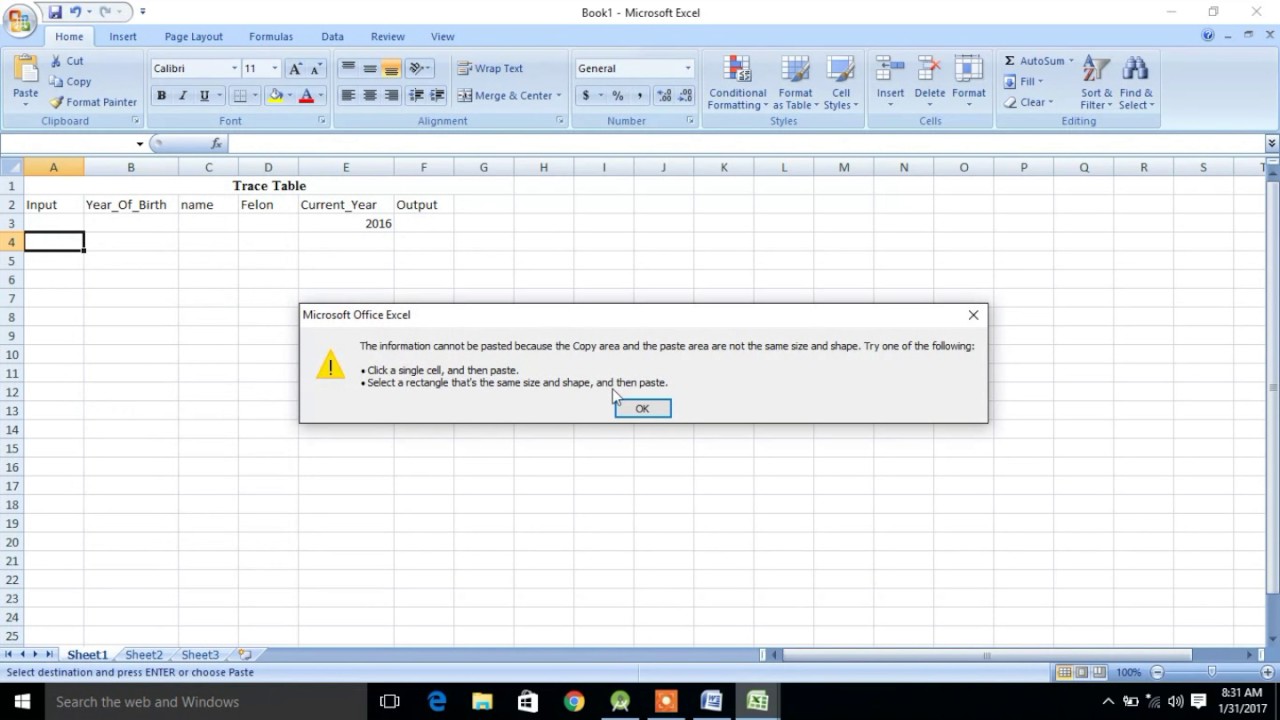Apply yellow Fill Color
The image size is (1280, 720).
[275, 95]
